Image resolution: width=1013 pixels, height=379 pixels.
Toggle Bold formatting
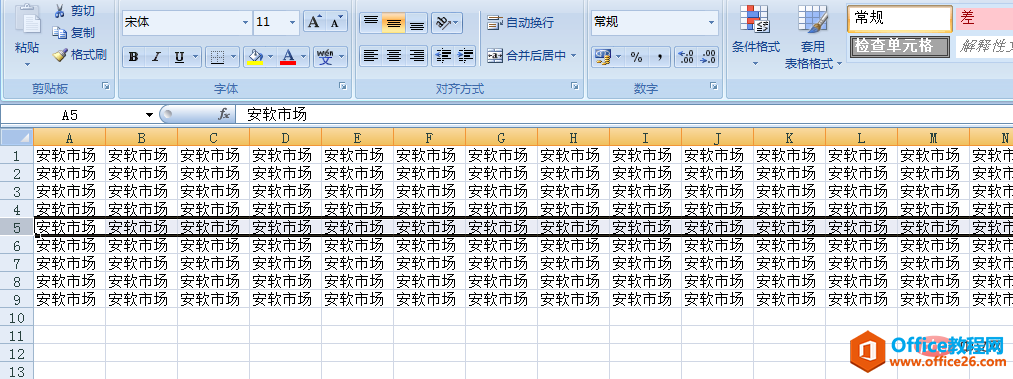133,57
